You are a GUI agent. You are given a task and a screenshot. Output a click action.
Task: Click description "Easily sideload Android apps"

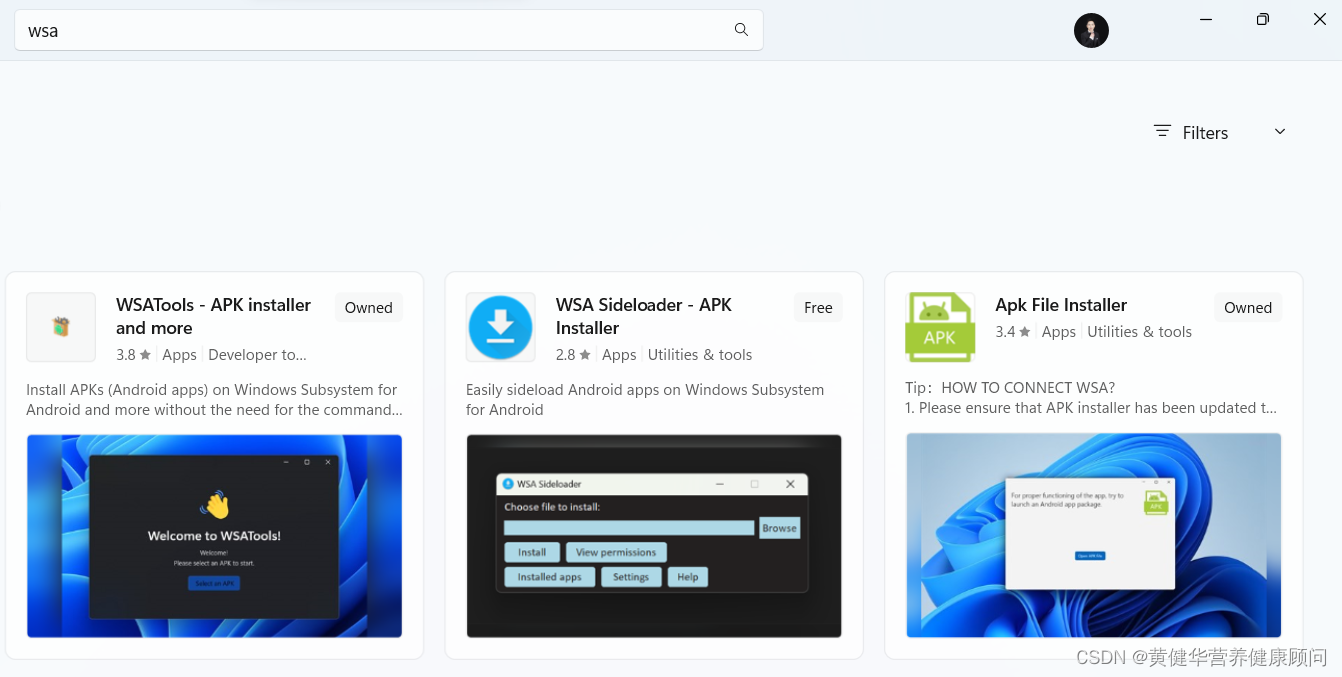coord(645,400)
